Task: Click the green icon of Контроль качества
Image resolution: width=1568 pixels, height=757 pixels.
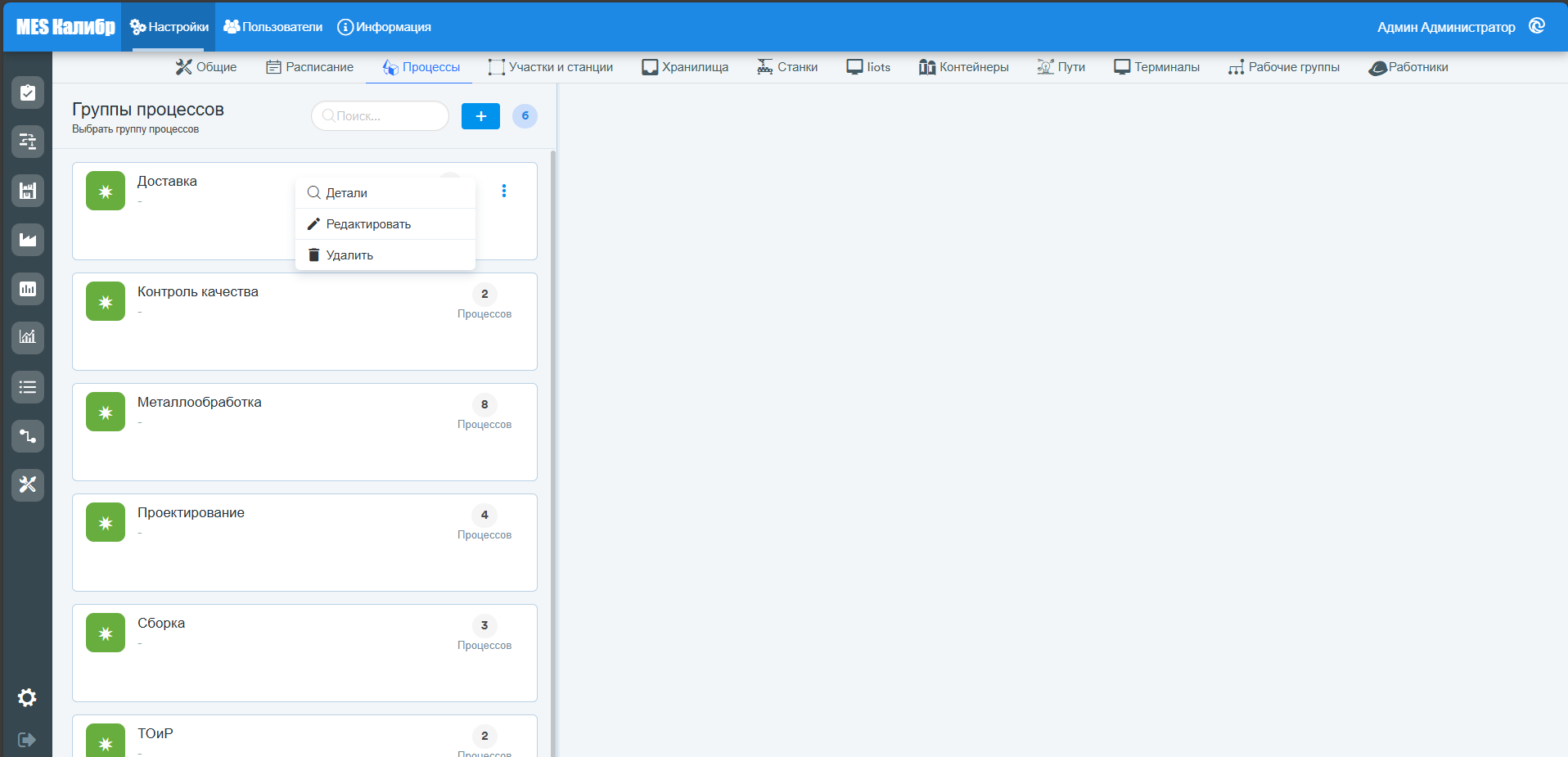Action: tap(106, 301)
